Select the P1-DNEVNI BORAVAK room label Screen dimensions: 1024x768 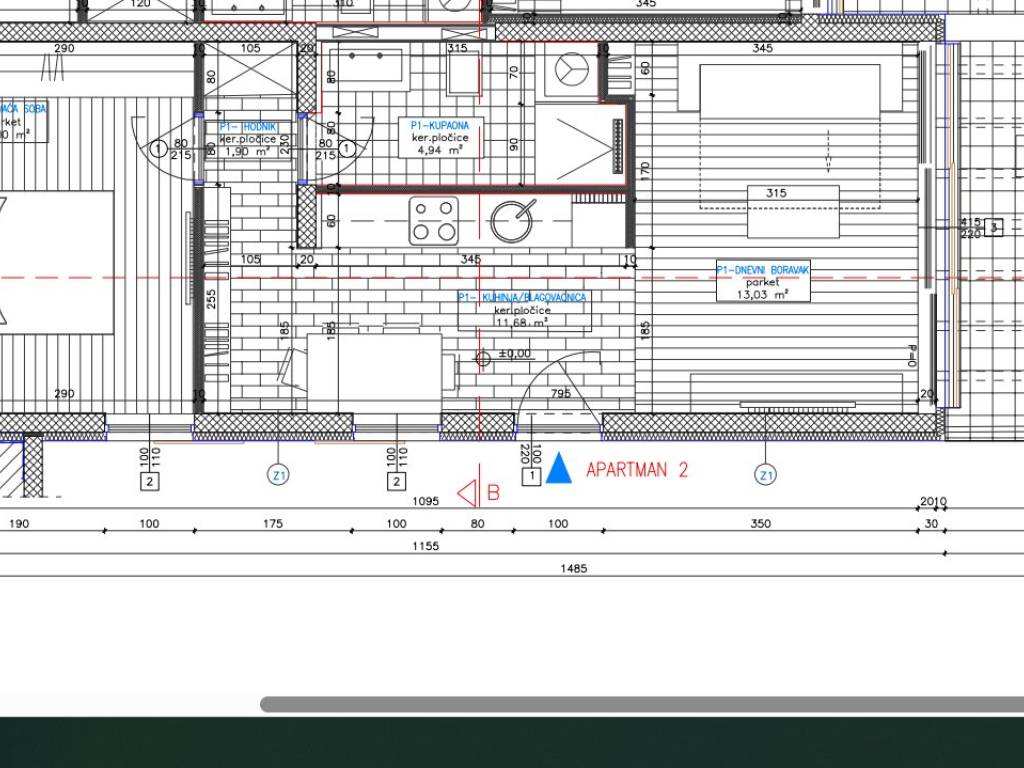763,269
